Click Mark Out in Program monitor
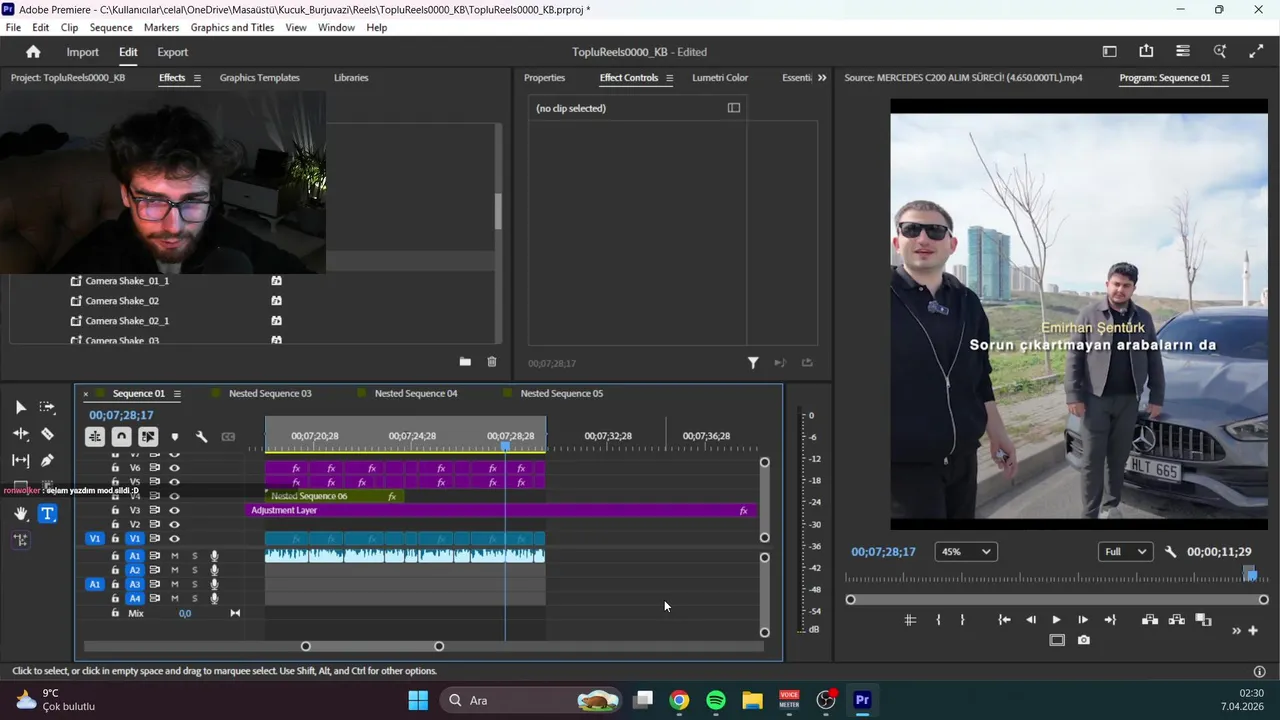 click(x=962, y=620)
